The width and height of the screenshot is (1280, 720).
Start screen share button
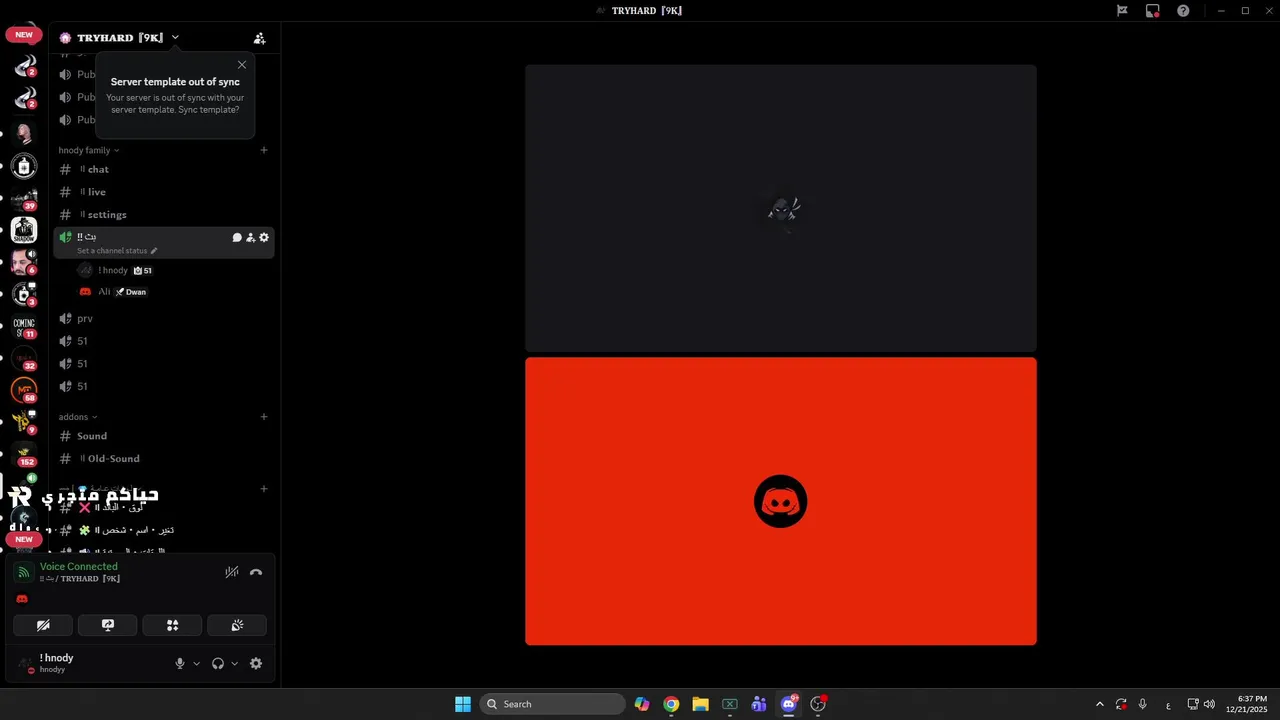click(x=108, y=625)
